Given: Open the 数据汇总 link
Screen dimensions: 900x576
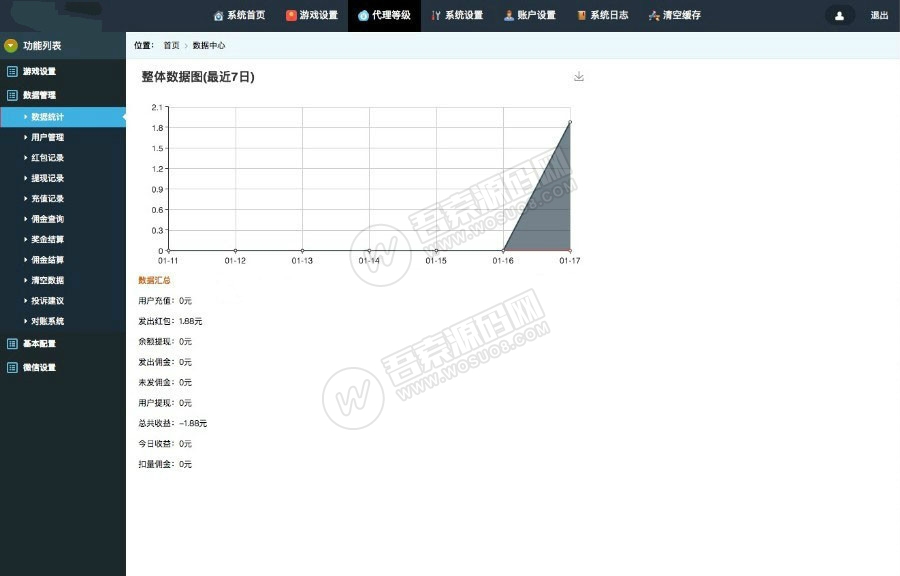Looking at the screenshot, I should tap(154, 280).
